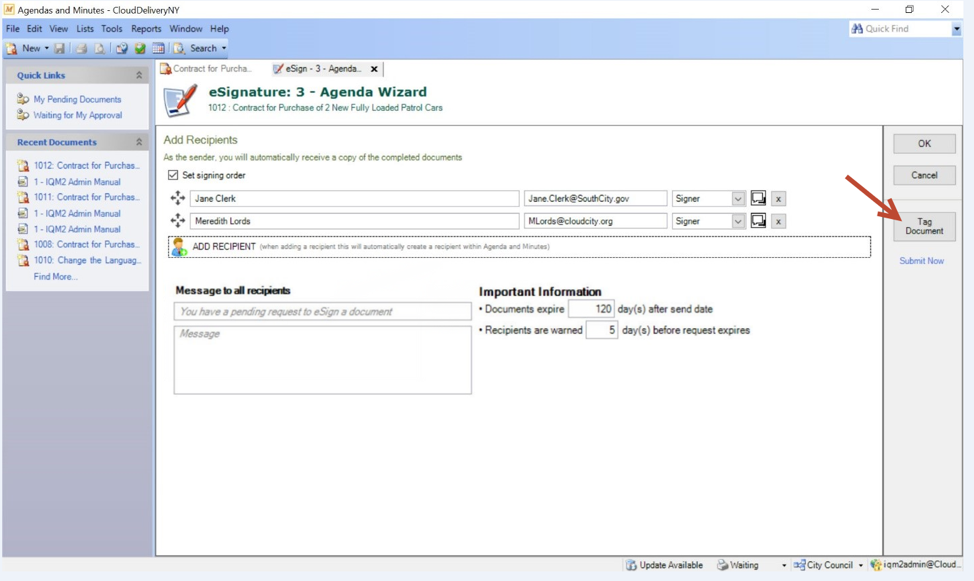Open the Edit menu

[34, 29]
